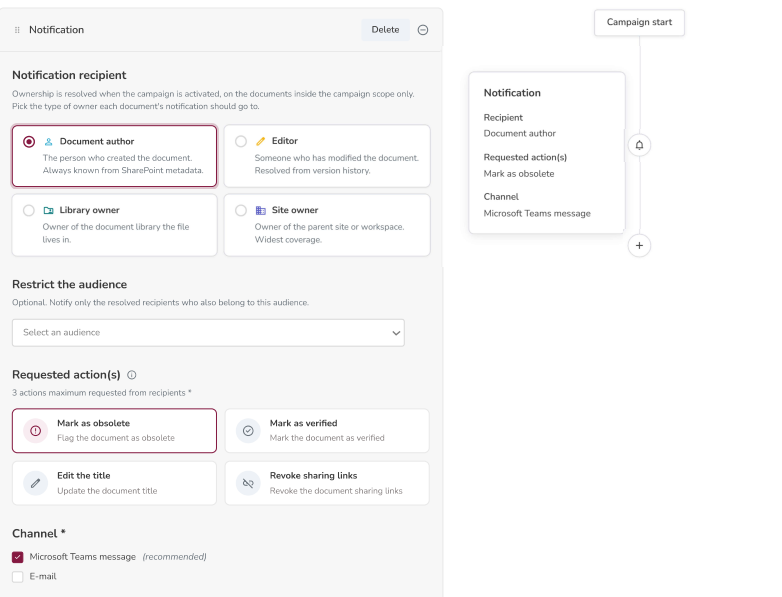
Task: Delete the Notification step
Action: (x=385, y=30)
